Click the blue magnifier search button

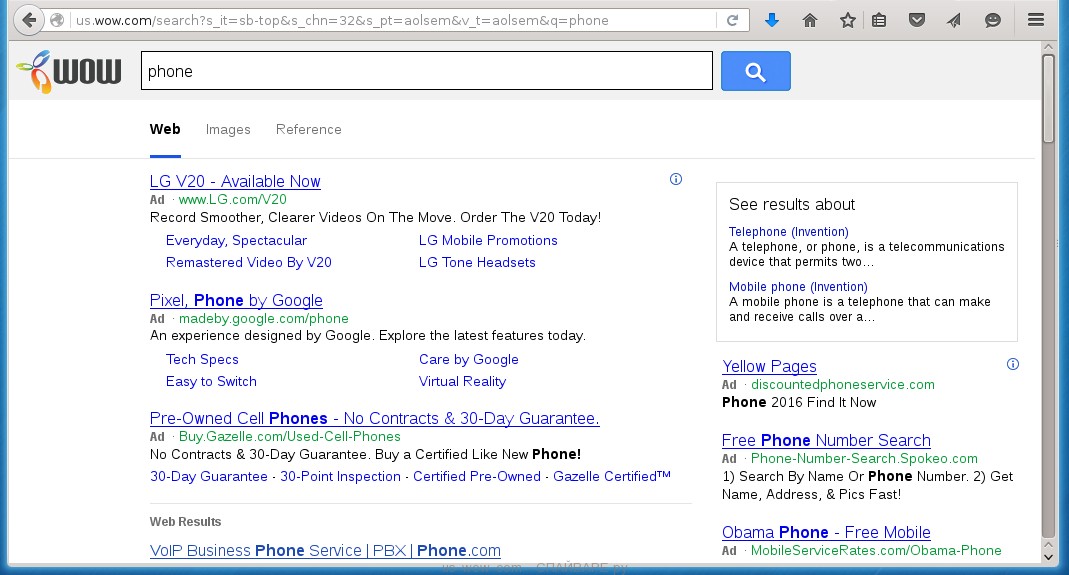pos(755,71)
